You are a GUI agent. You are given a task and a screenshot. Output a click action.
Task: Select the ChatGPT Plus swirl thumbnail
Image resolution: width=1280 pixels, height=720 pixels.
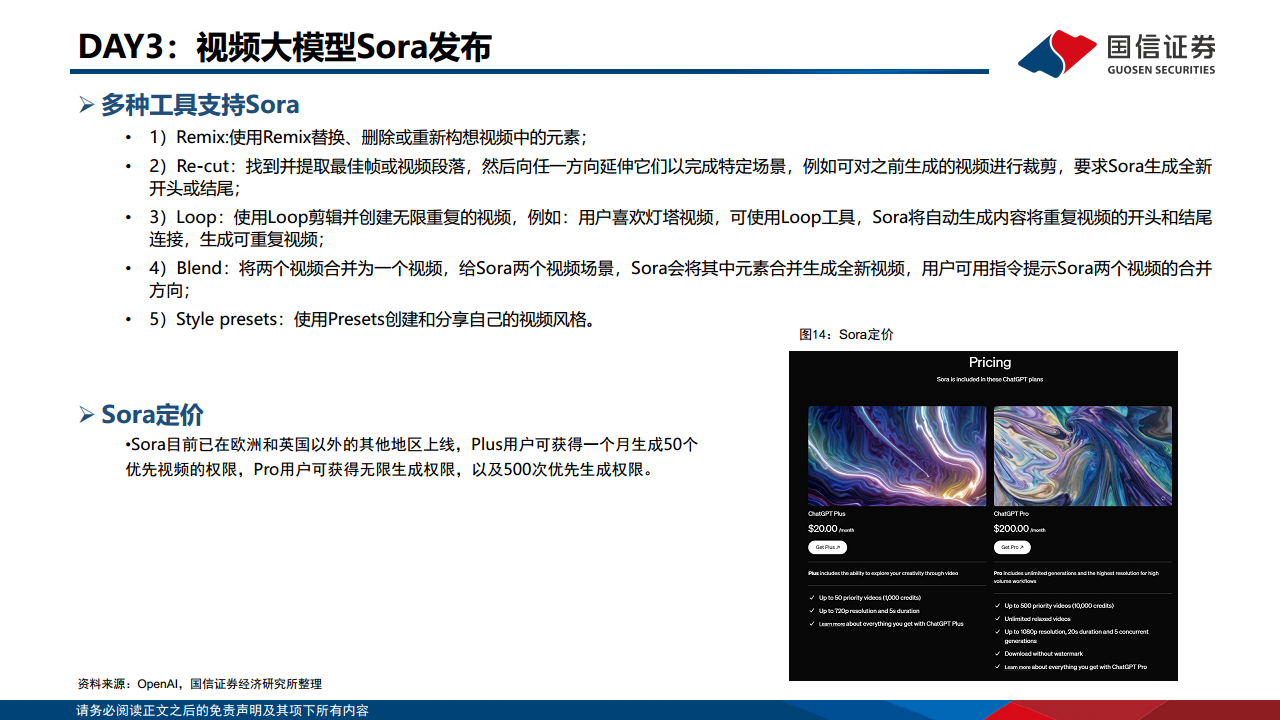coord(897,456)
